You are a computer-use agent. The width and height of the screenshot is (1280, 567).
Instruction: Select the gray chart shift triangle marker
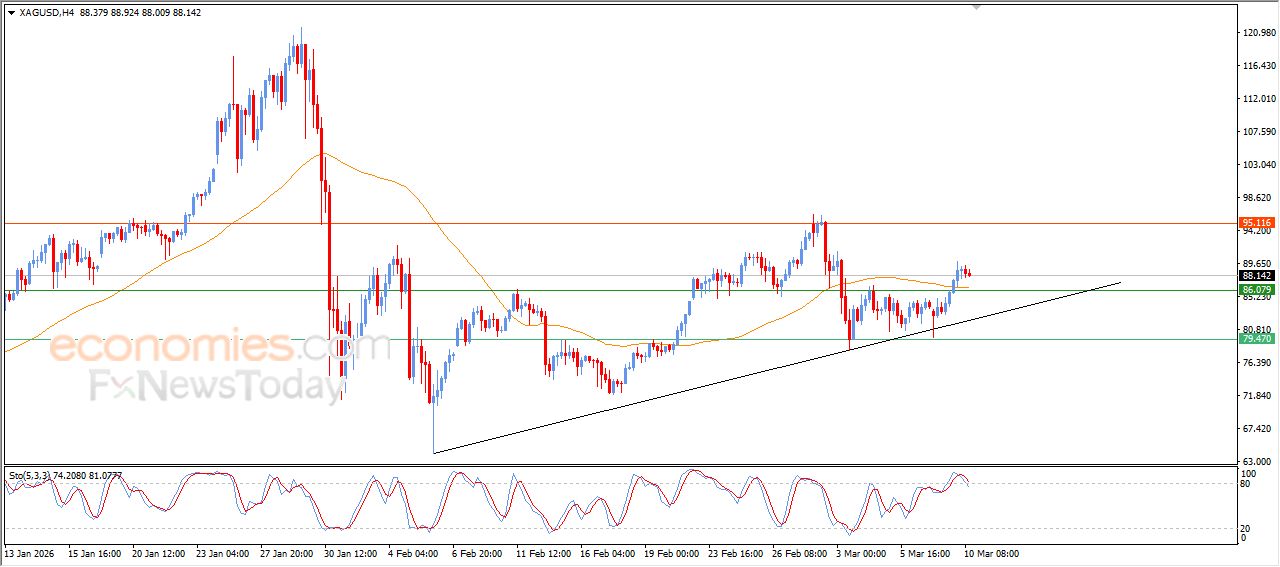coord(977,7)
